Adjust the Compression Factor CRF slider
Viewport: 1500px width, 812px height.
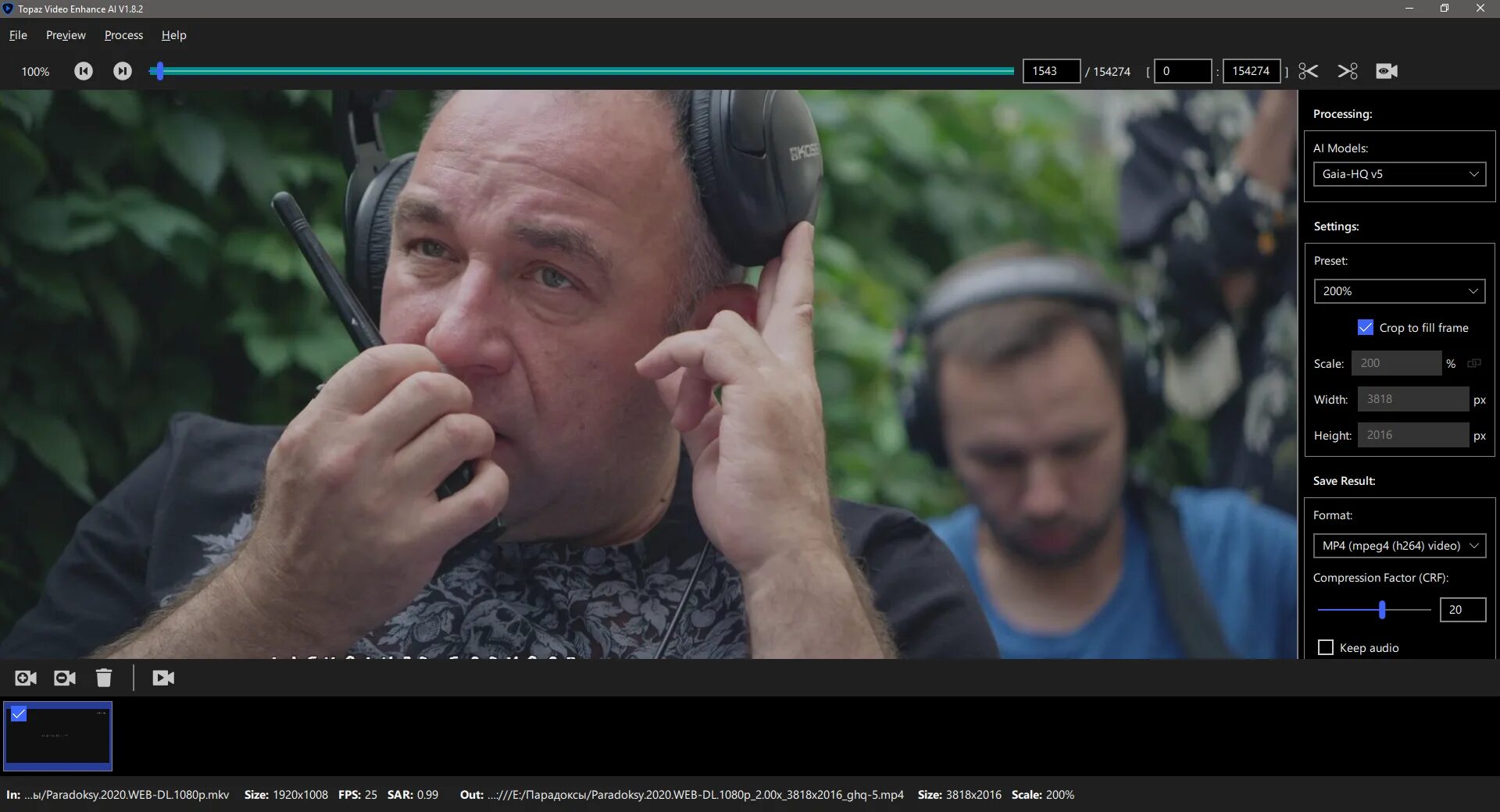tap(1382, 610)
